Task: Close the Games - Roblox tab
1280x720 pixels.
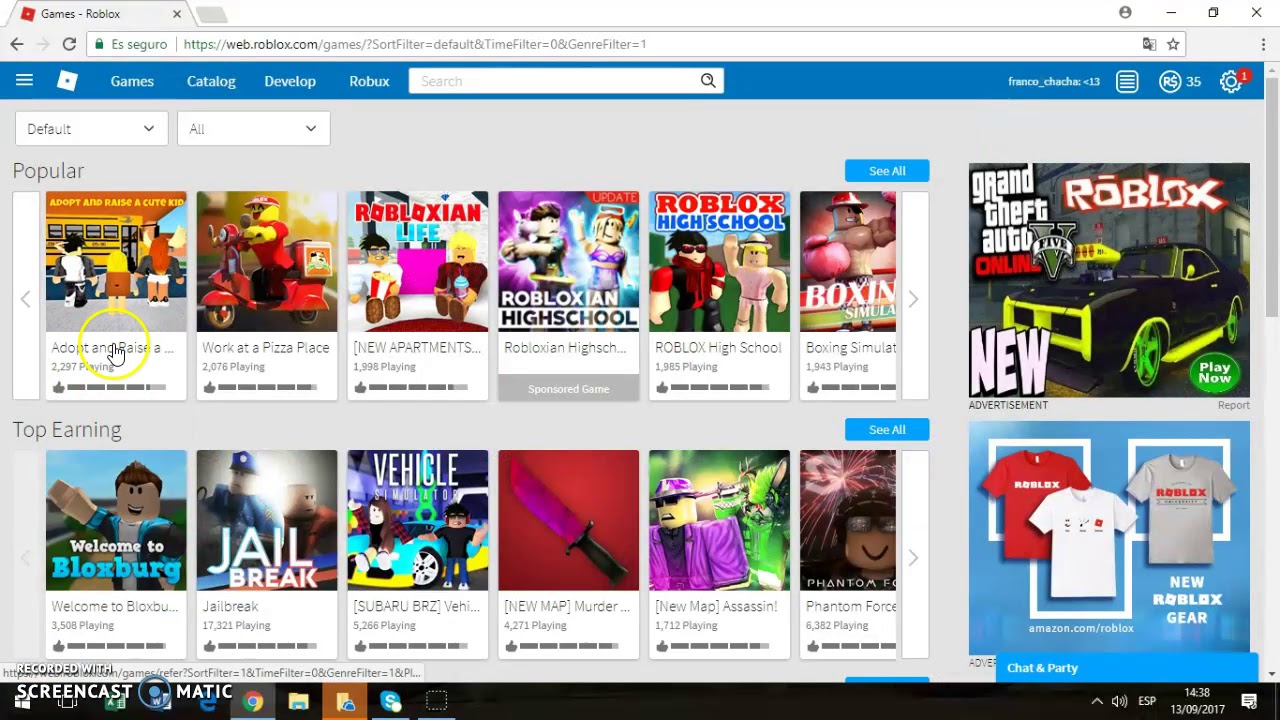Action: tap(177, 14)
